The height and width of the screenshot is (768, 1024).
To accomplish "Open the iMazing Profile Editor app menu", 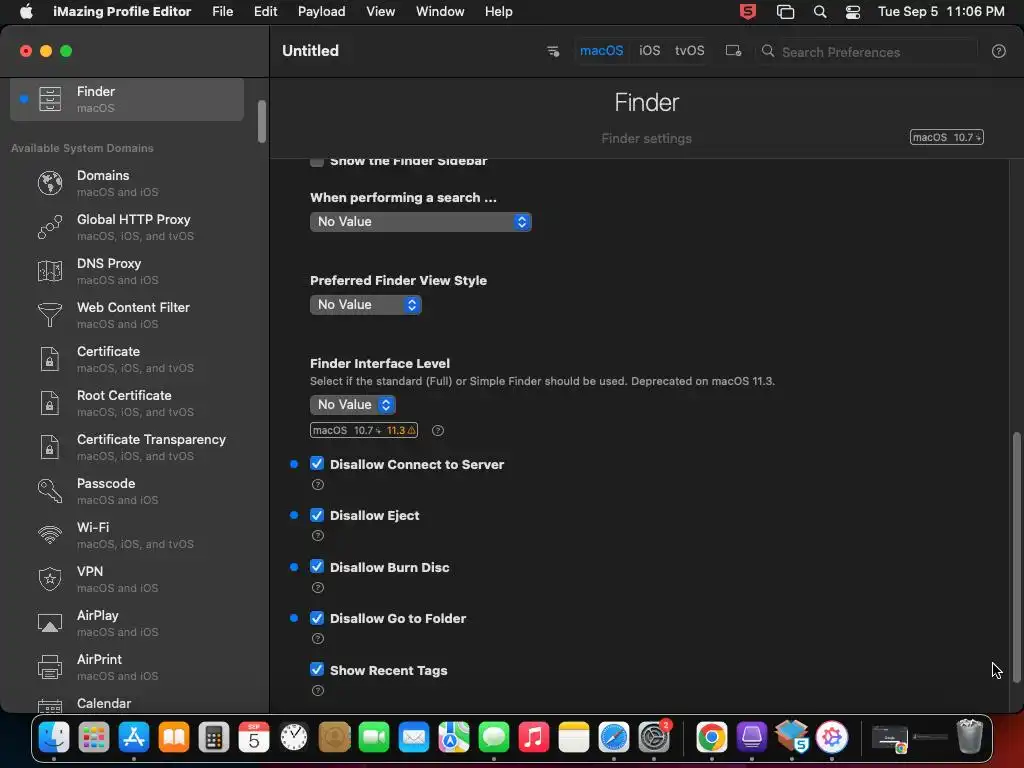I will coord(122,12).
